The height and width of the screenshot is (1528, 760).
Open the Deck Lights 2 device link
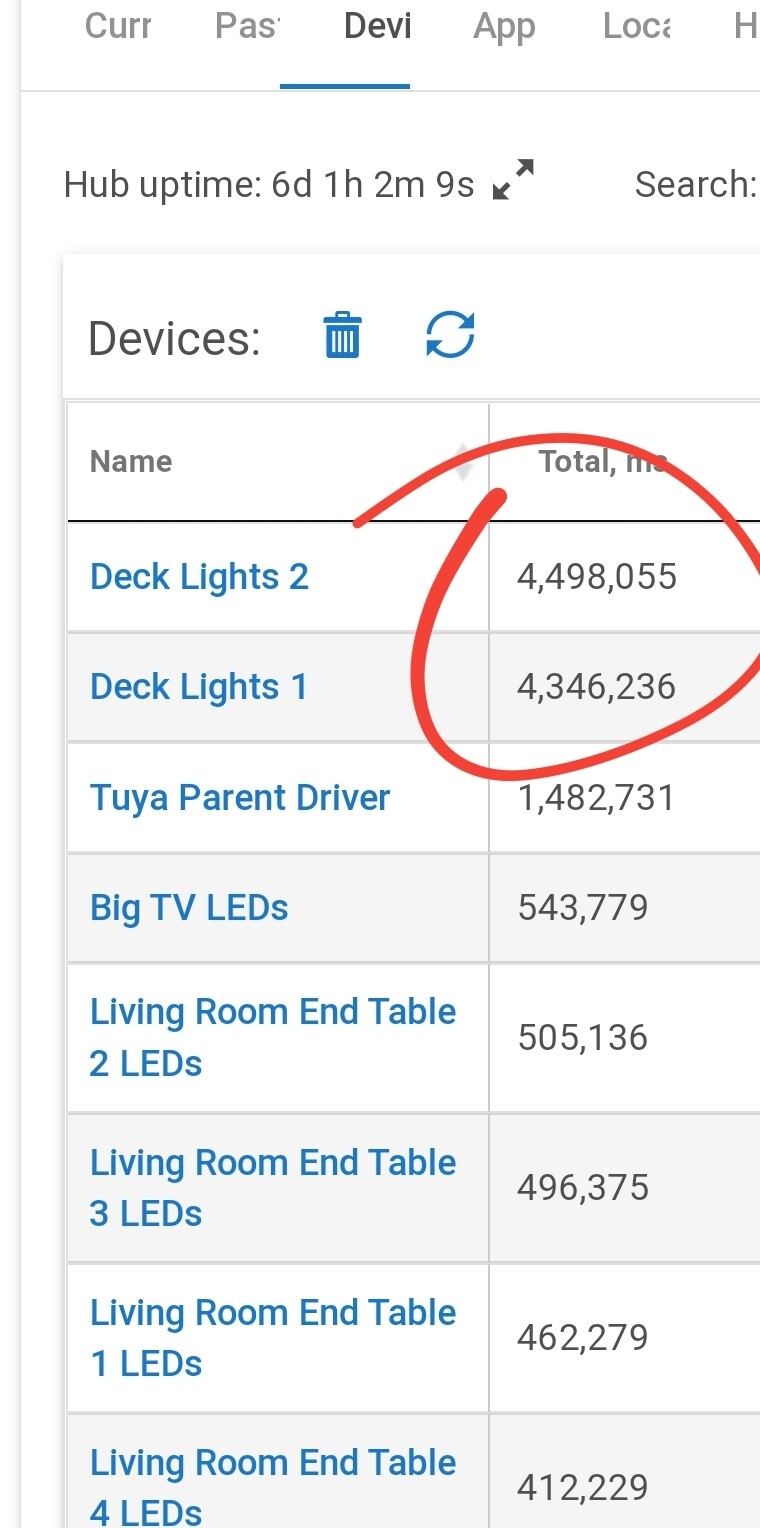(199, 577)
